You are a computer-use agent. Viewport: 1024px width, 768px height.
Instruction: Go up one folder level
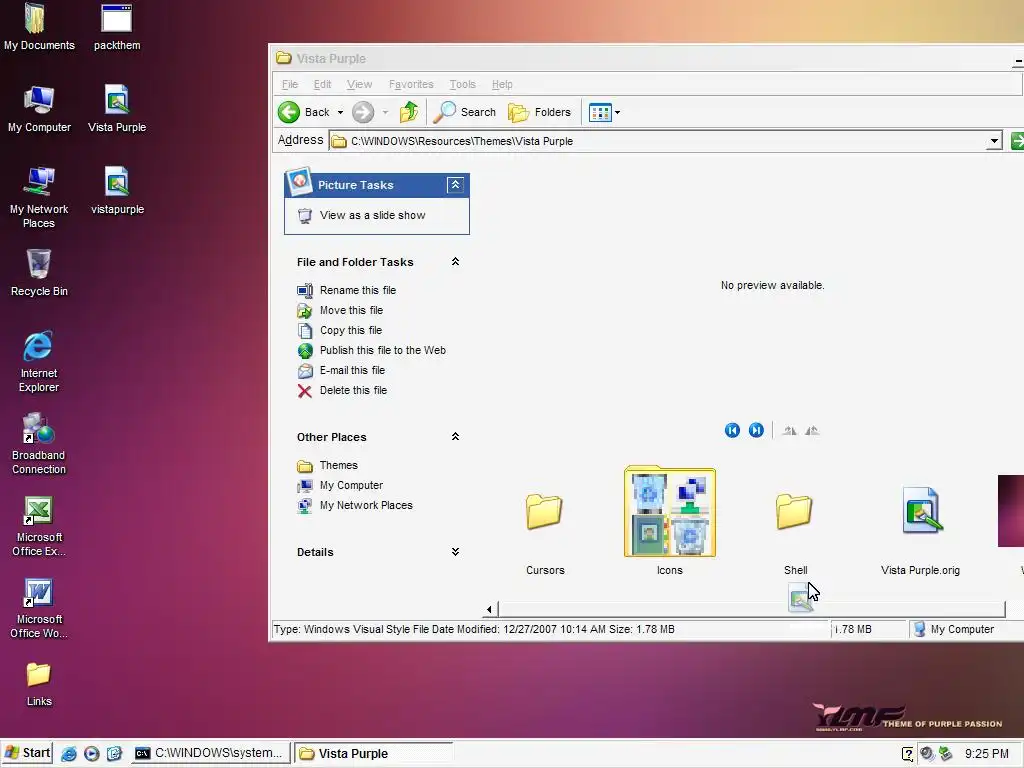409,112
